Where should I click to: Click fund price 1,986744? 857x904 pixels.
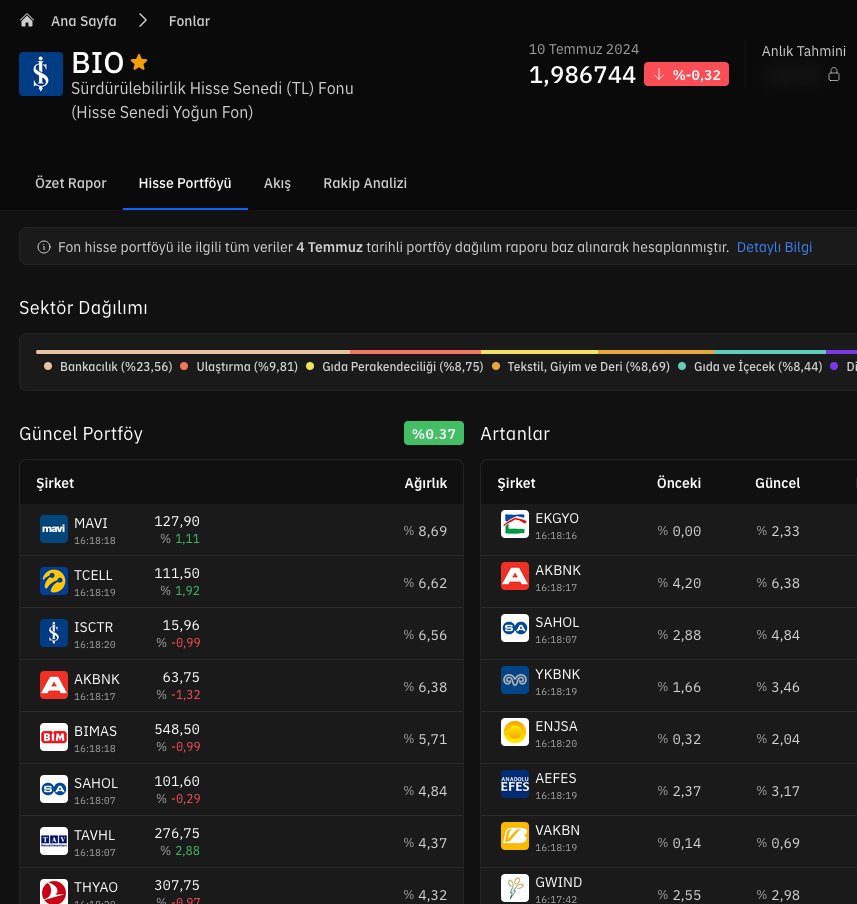click(x=582, y=75)
